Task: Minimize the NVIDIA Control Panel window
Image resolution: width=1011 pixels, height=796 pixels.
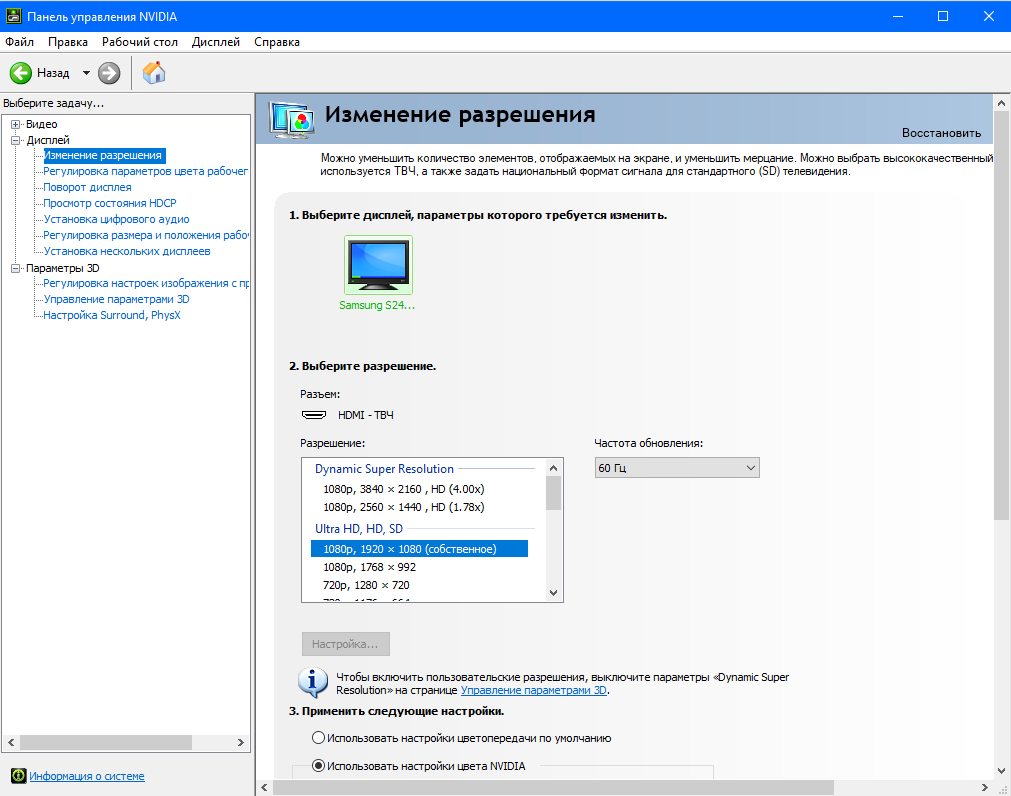Action: click(898, 16)
